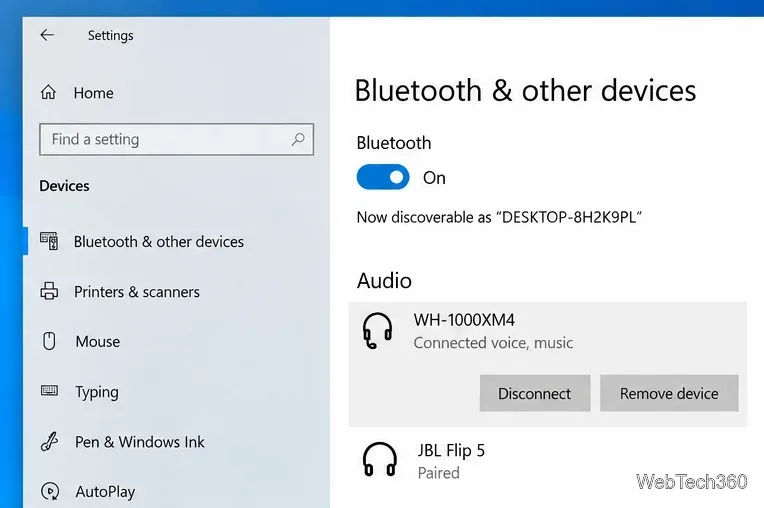
Task: Click the Connected voice, music status
Action: tap(493, 343)
